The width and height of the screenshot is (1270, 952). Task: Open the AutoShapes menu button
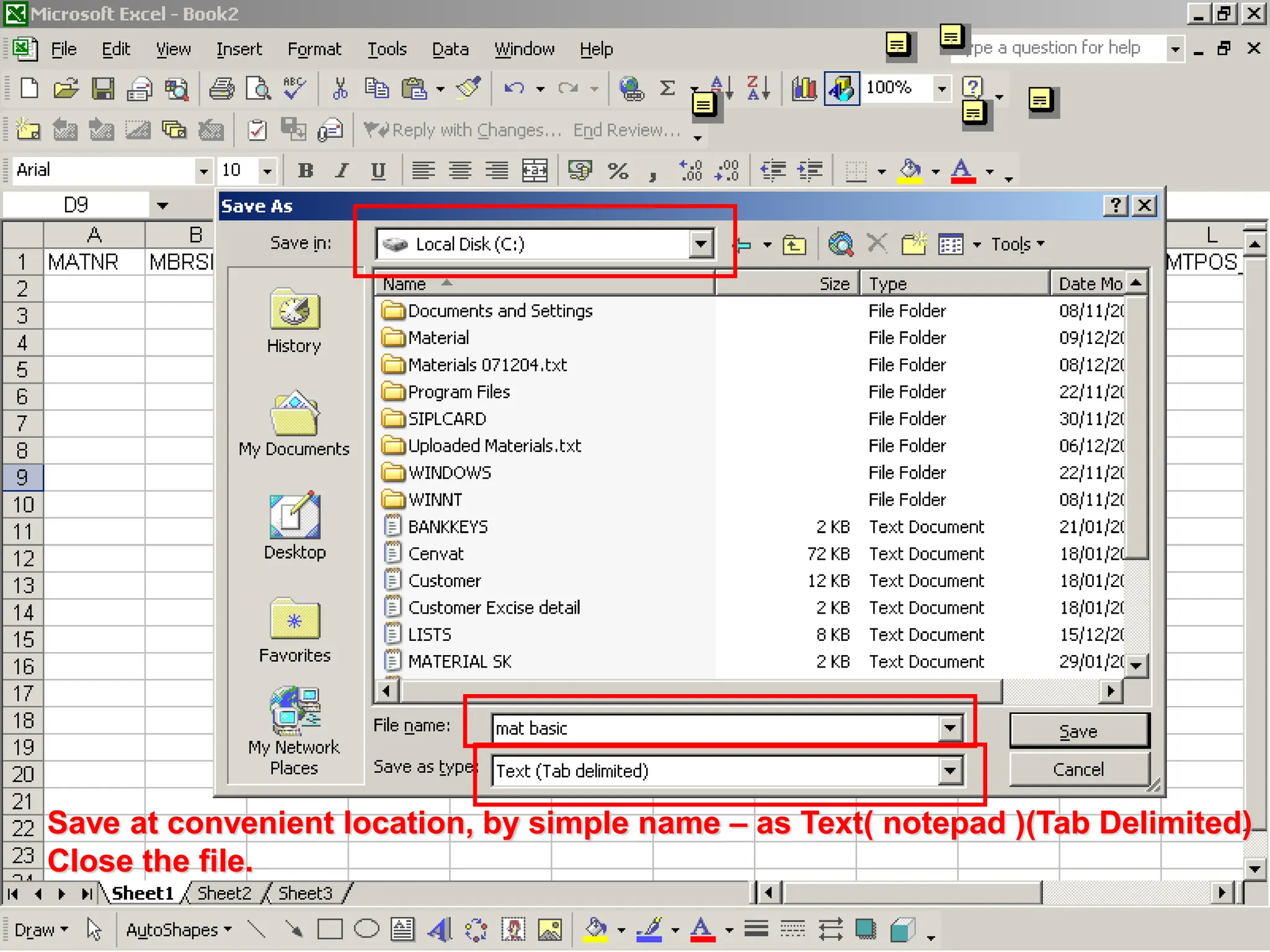click(x=179, y=930)
